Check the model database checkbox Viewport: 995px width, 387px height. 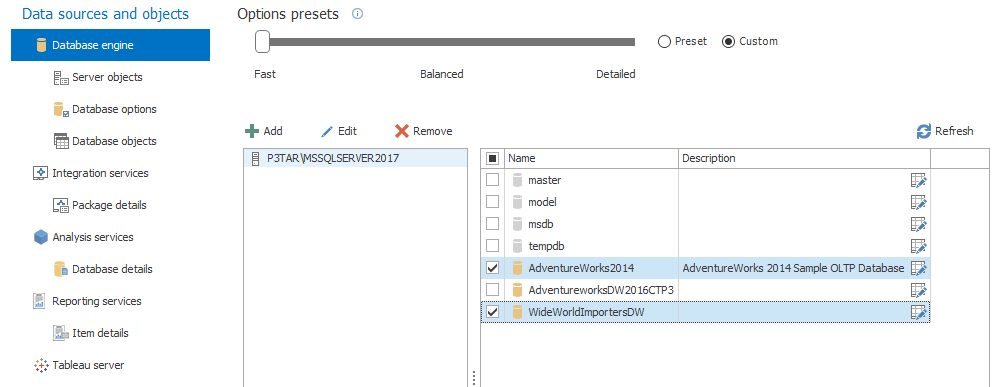click(492, 202)
